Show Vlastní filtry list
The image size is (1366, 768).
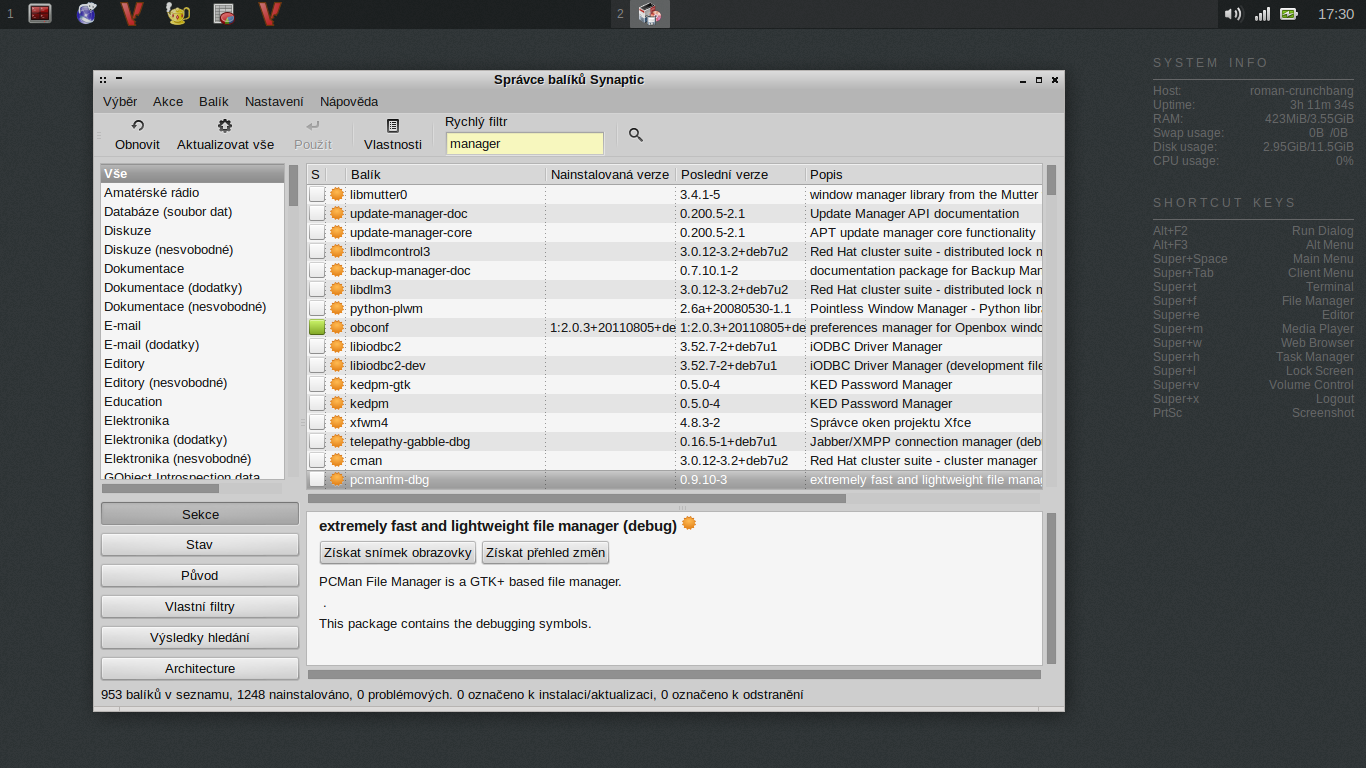click(x=200, y=607)
